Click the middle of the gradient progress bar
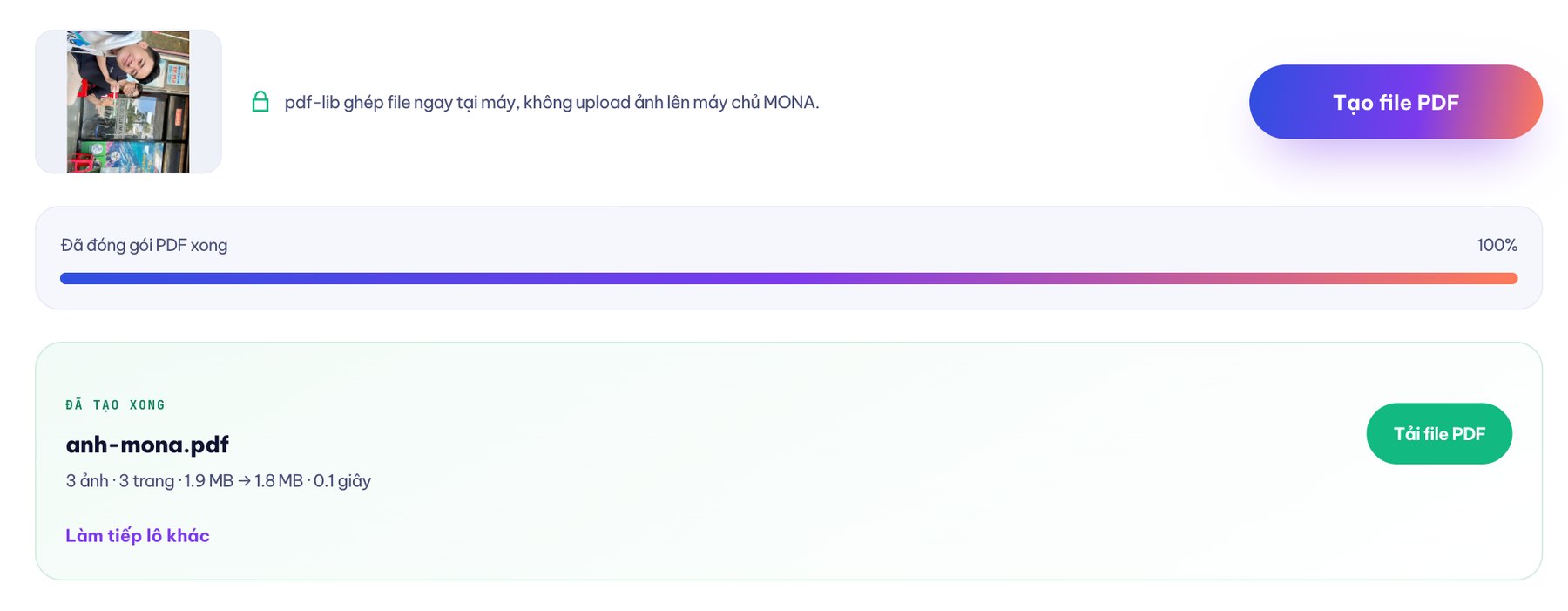 tap(788, 278)
